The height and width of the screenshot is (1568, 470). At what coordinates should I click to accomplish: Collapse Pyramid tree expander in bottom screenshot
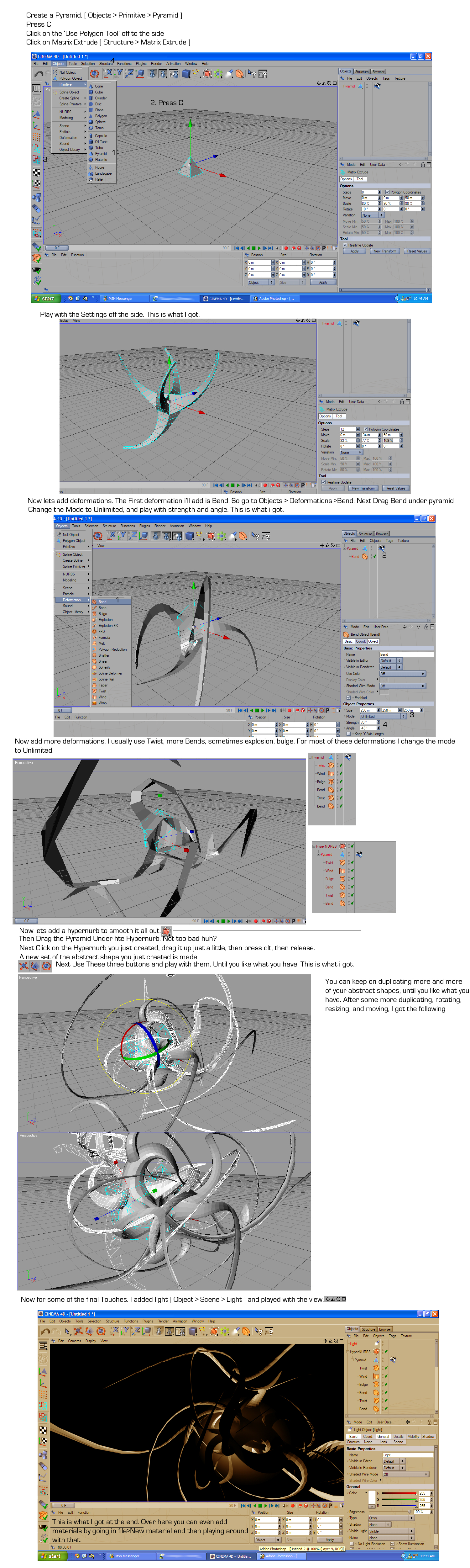352,1360
